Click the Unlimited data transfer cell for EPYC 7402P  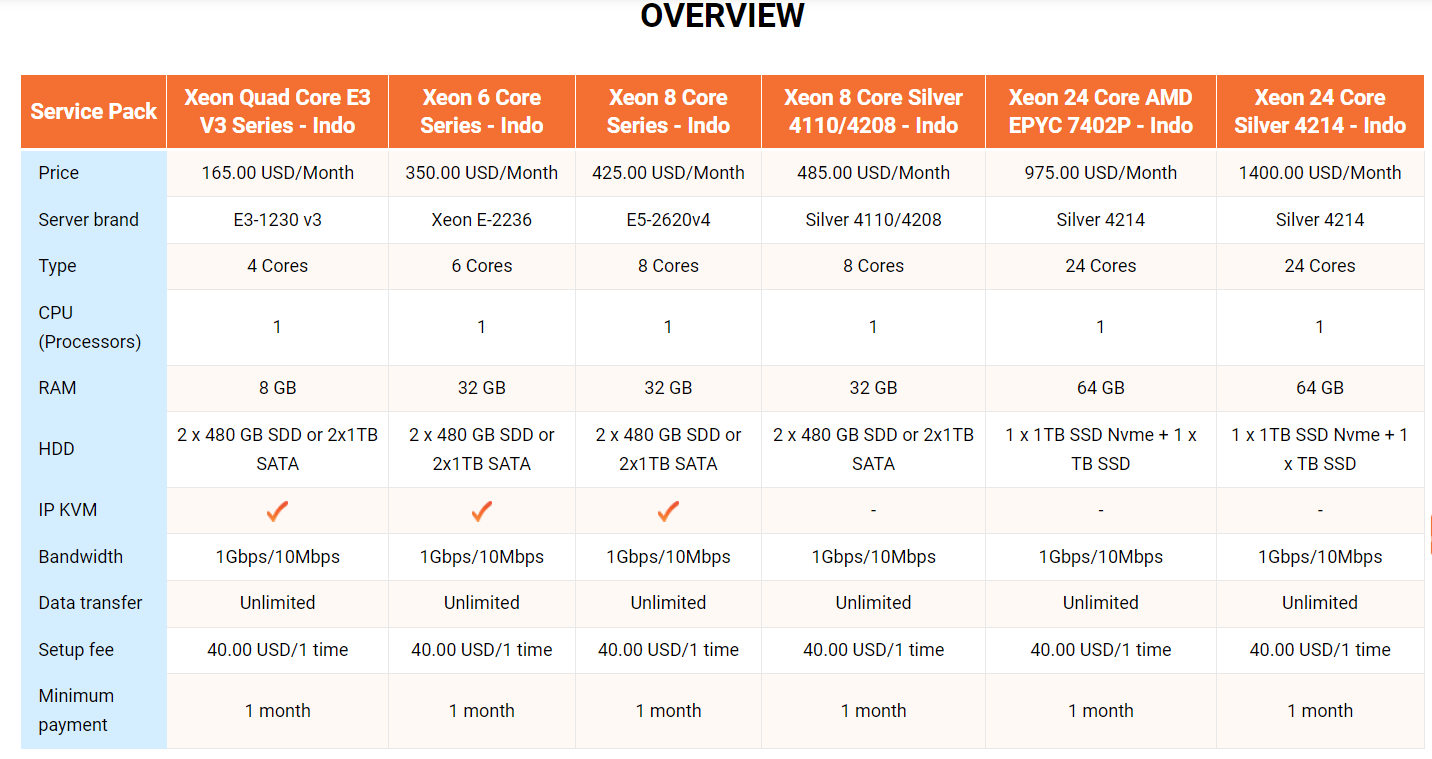click(x=1100, y=603)
